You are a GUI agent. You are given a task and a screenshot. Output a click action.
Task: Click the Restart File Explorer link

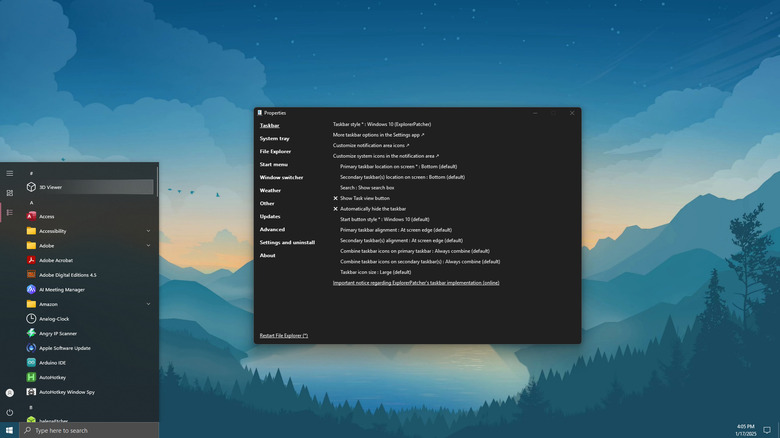pyautogui.click(x=284, y=336)
